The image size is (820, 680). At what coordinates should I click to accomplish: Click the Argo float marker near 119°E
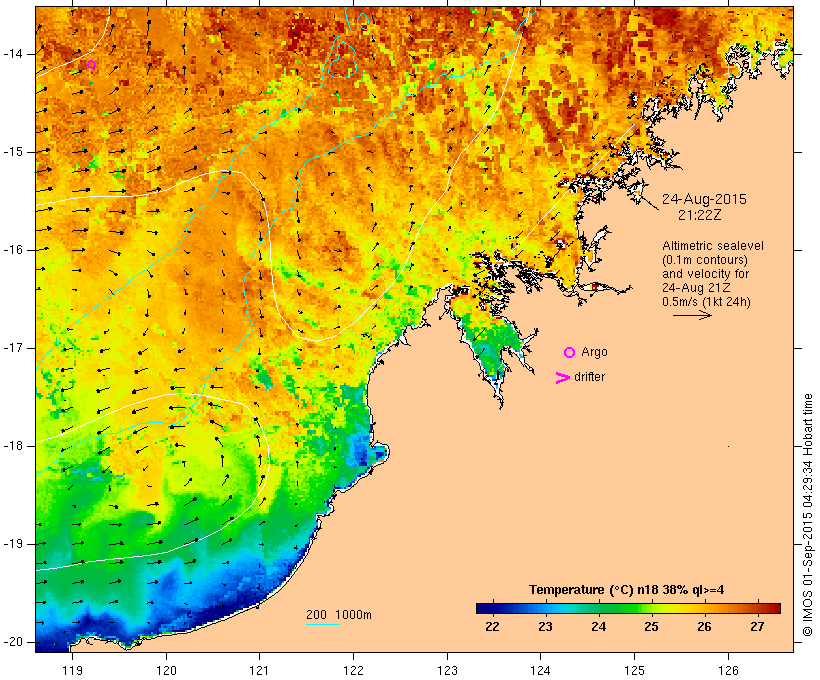click(x=92, y=65)
